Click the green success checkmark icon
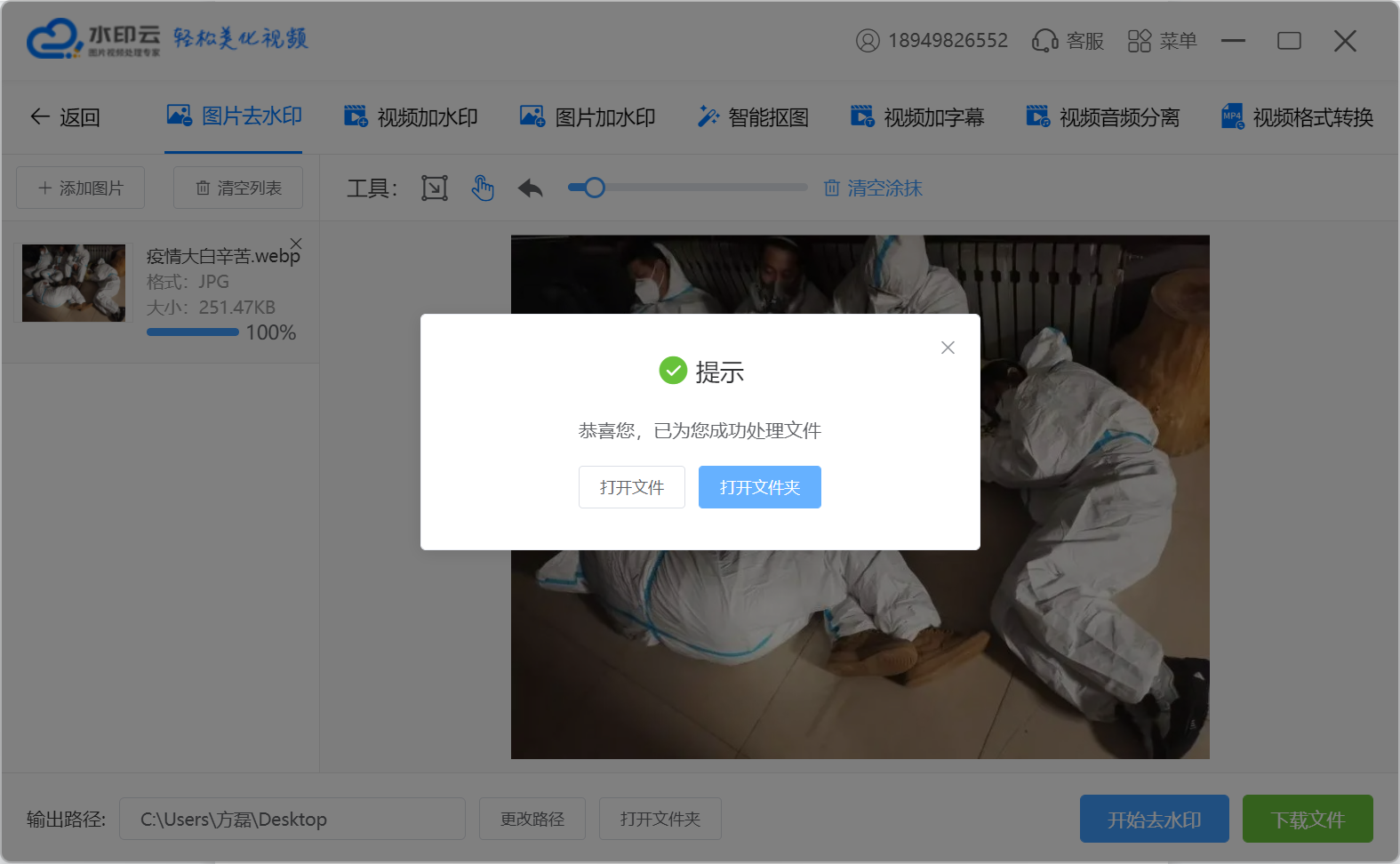Viewport: 1400px width, 864px height. [673, 370]
